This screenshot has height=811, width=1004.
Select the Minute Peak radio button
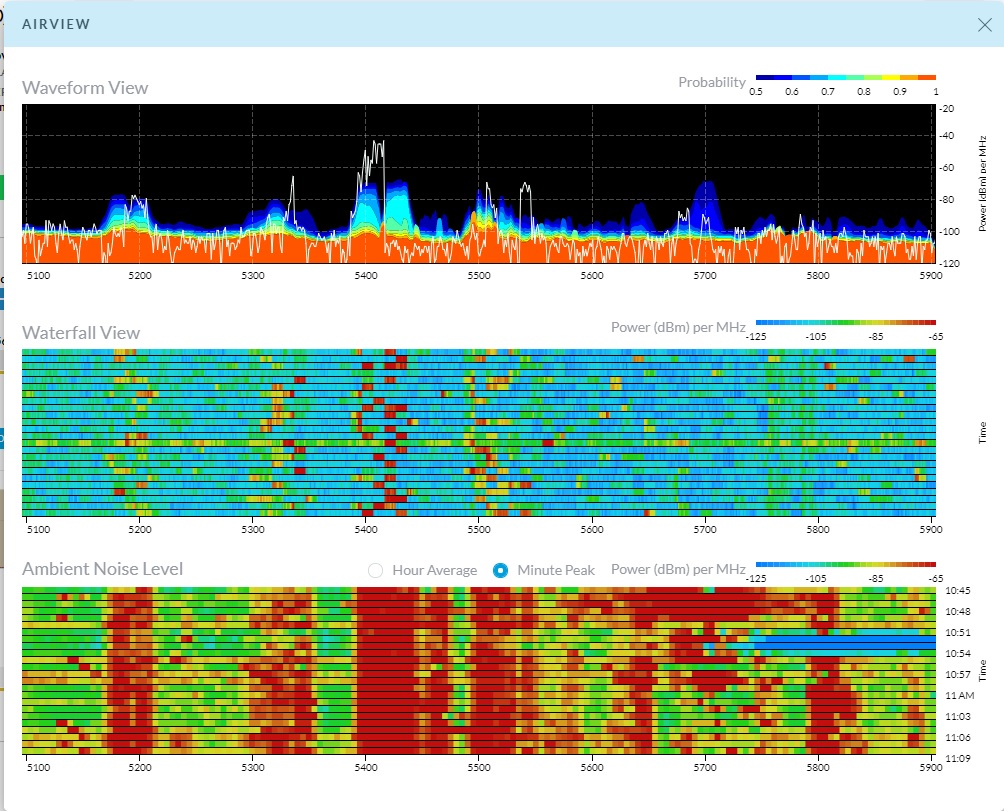click(500, 570)
